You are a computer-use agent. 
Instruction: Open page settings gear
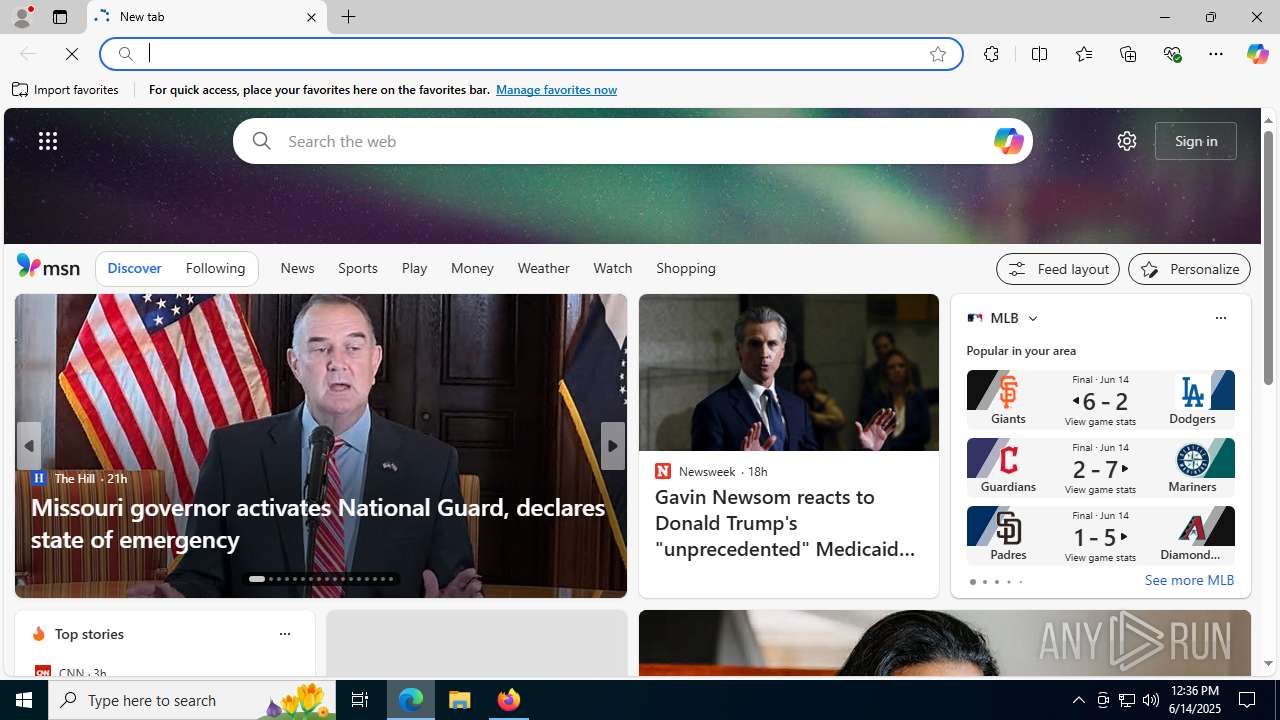[x=1126, y=141]
